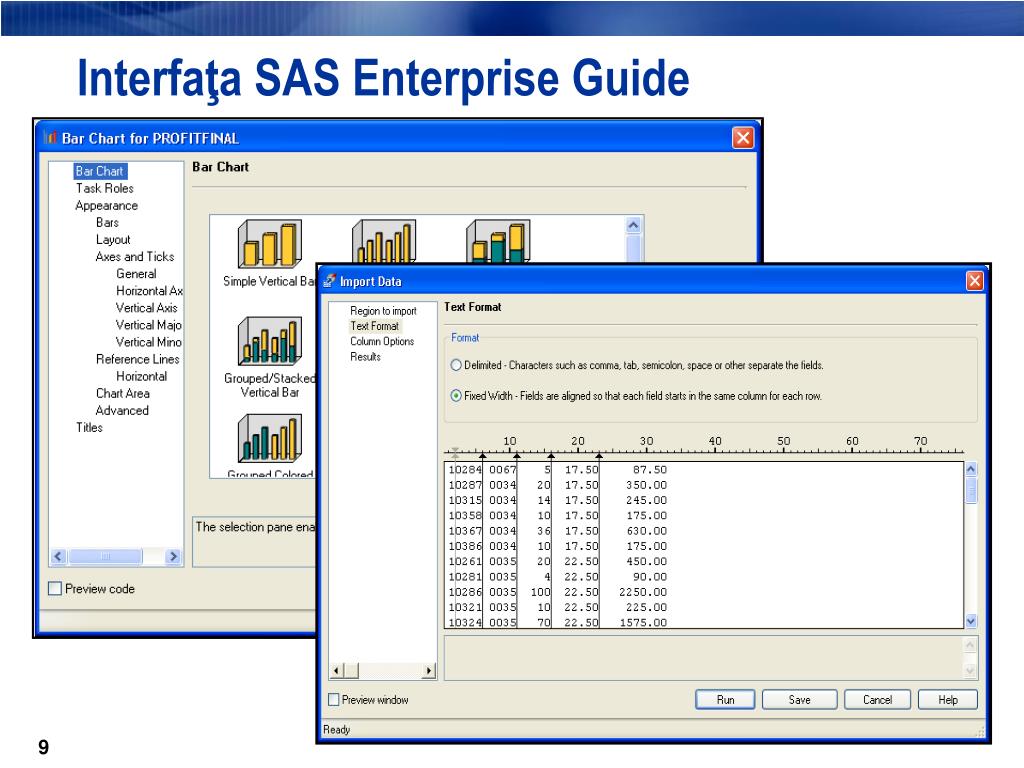Image resolution: width=1024 pixels, height=768 pixels.
Task: Pick the Grouped Colored bar chart icon
Action: (x=270, y=438)
